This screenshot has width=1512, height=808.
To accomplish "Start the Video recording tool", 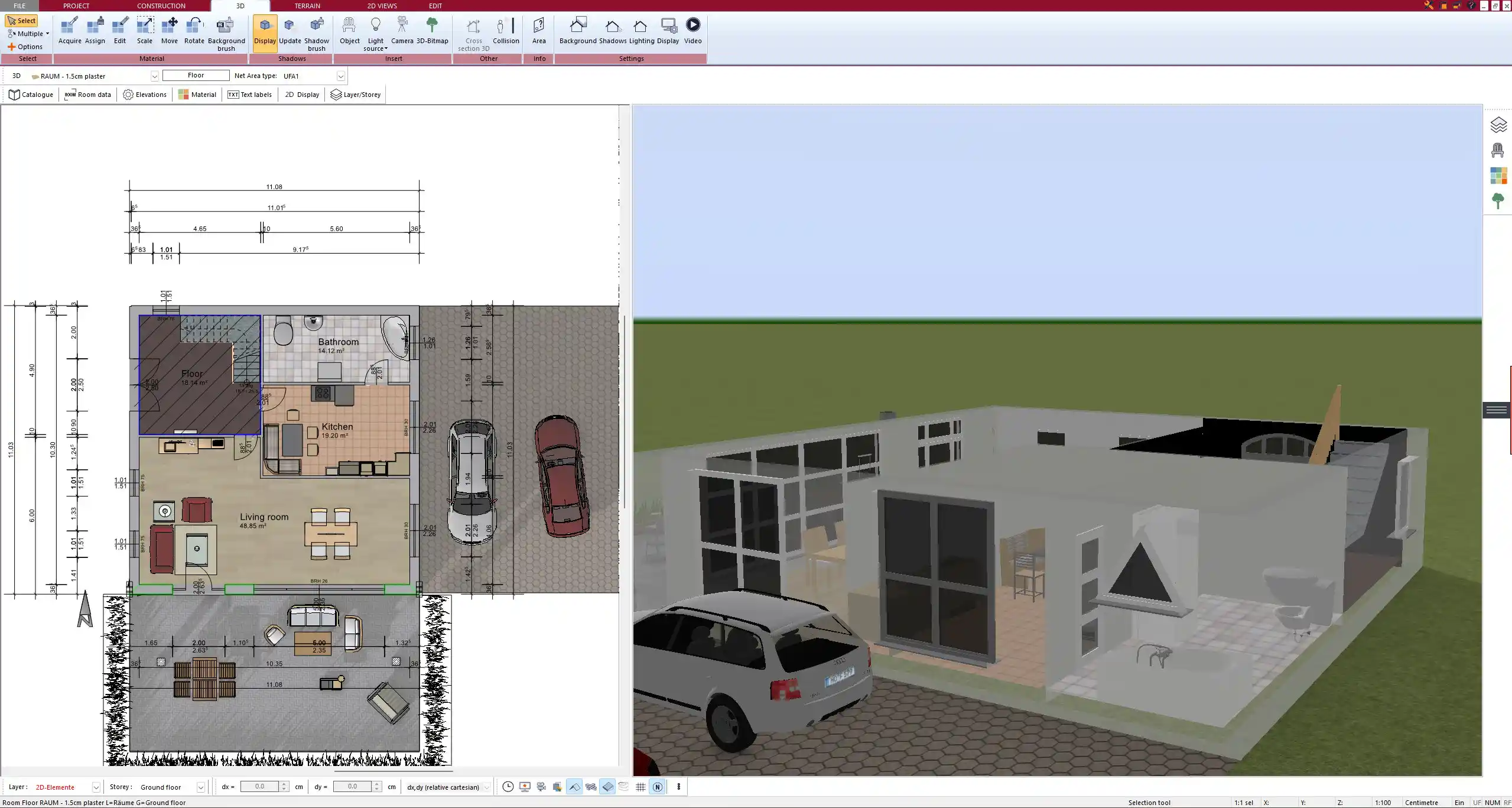I will [x=693, y=31].
